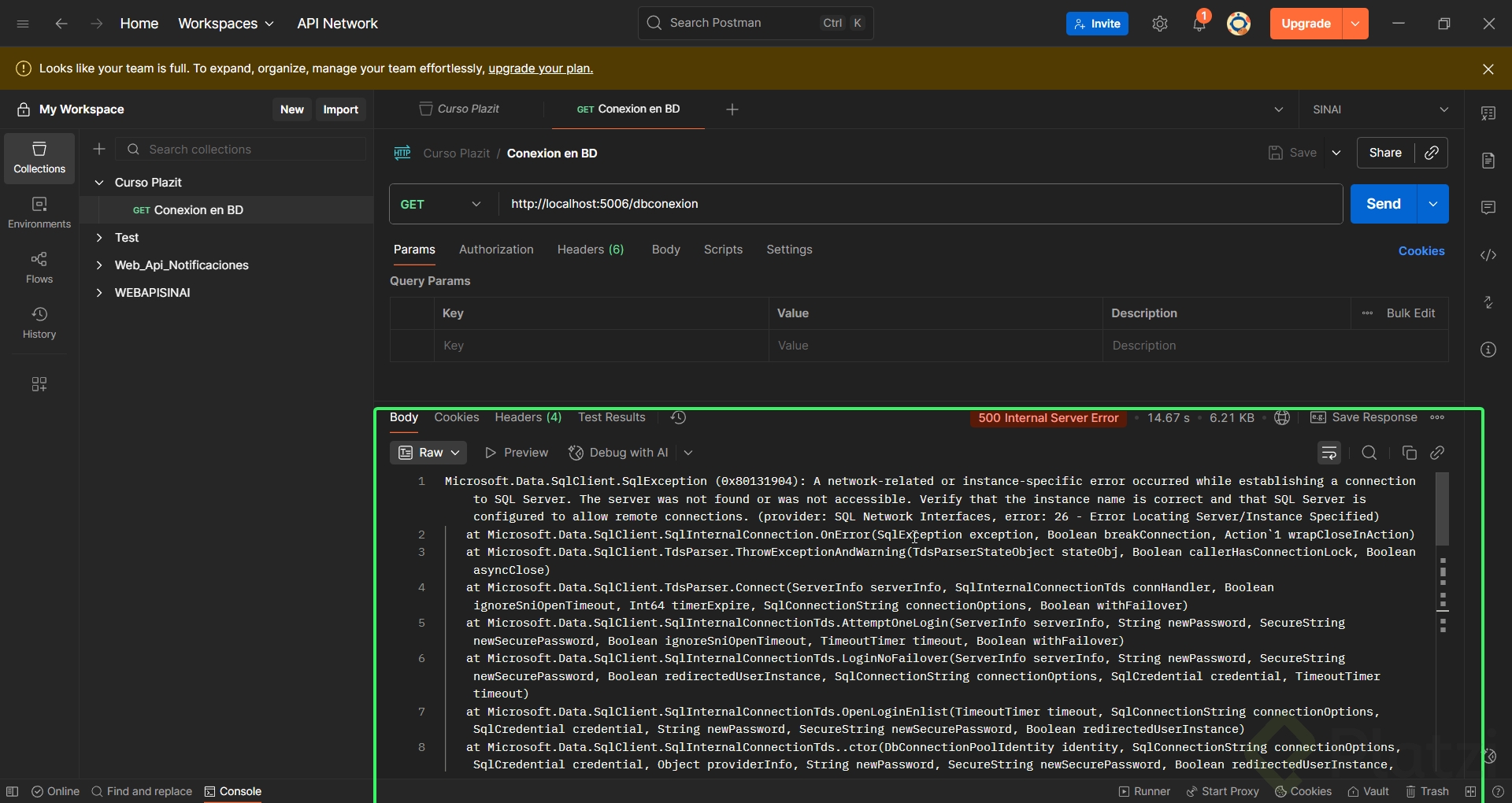The height and width of the screenshot is (803, 1512).
Task: Switch to the request Body tab
Action: click(x=665, y=250)
